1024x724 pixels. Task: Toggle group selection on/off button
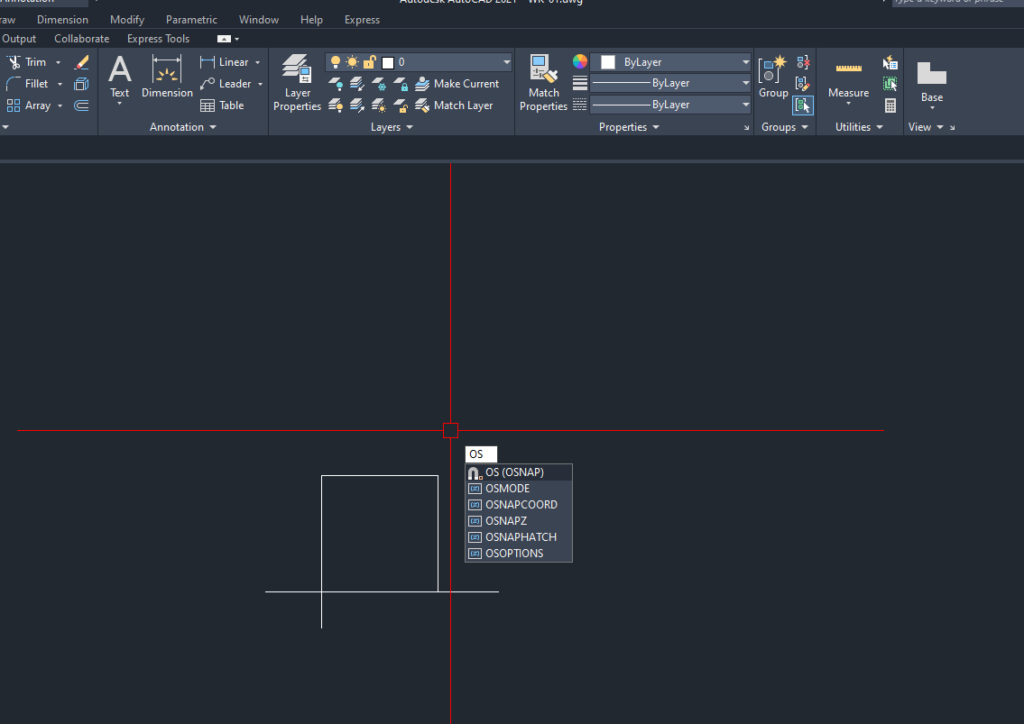click(803, 105)
